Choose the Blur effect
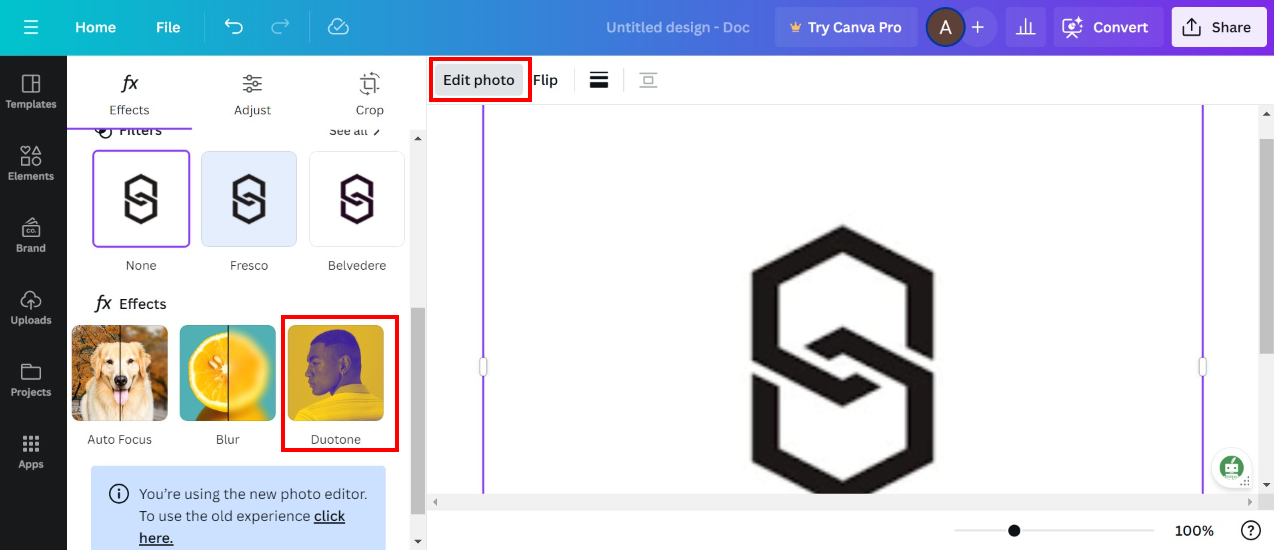Image resolution: width=1274 pixels, height=550 pixels. [228, 373]
